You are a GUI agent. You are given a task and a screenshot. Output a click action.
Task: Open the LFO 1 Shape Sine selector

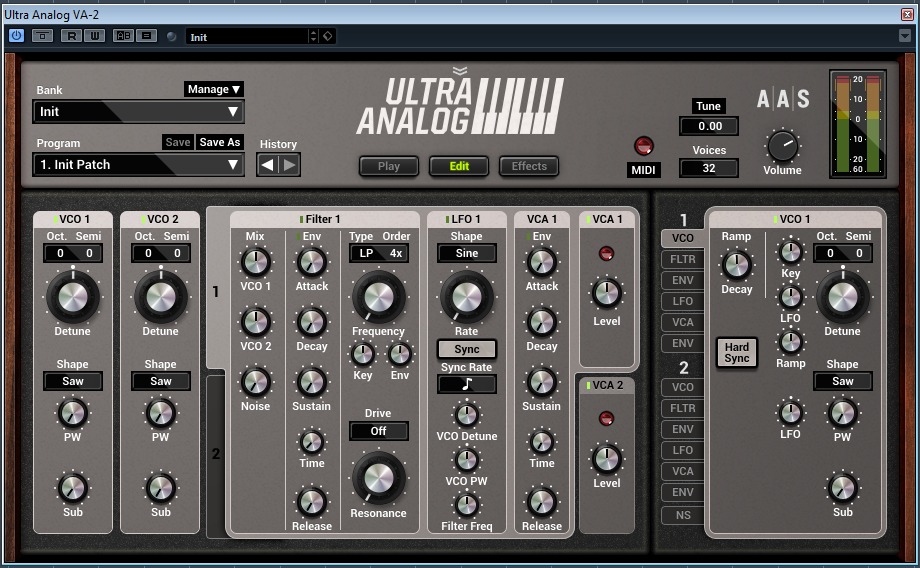466,253
